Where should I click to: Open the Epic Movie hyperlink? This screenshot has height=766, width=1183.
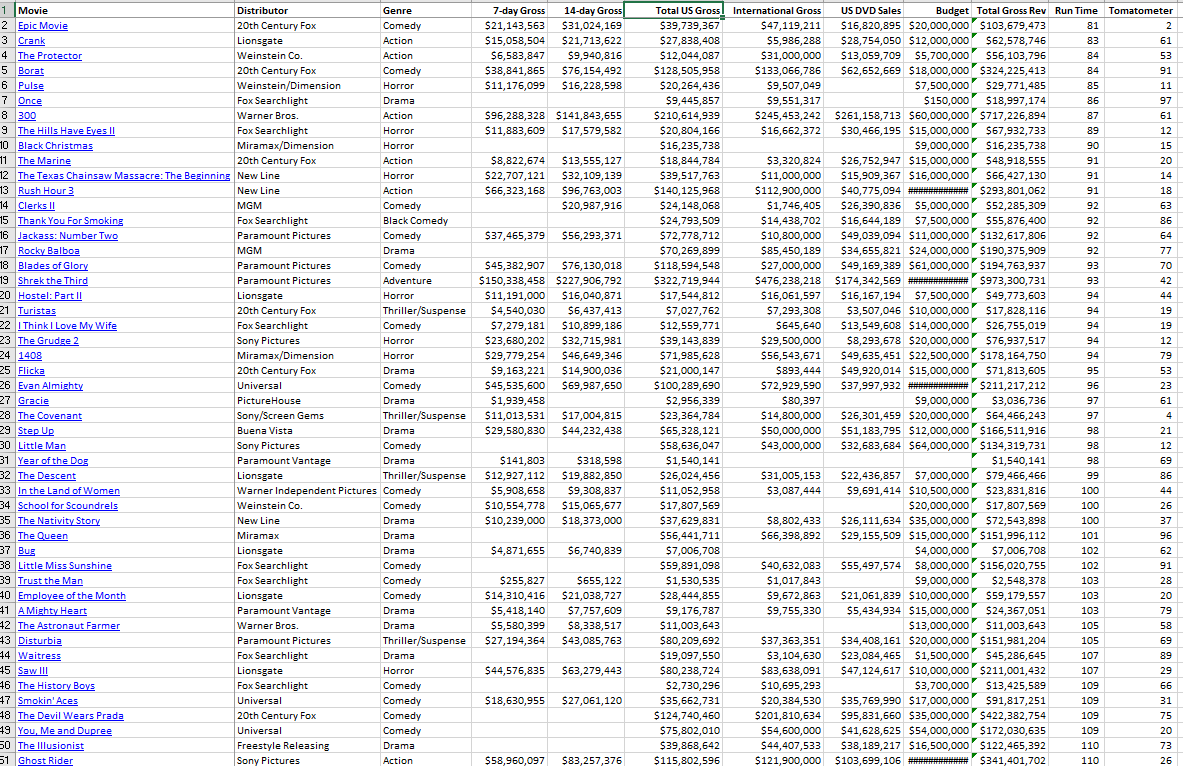click(42, 25)
